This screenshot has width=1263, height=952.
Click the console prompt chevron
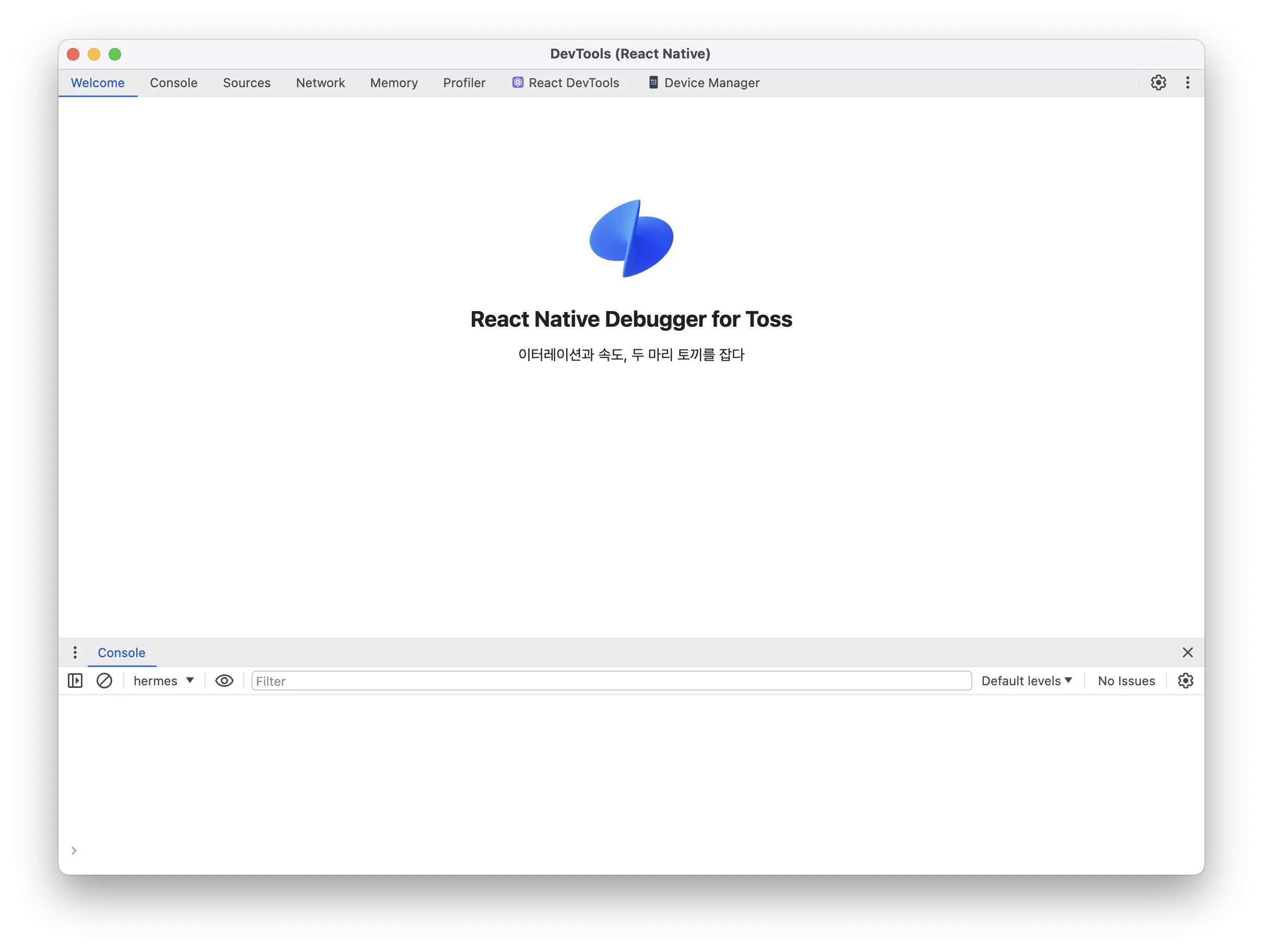tap(74, 851)
